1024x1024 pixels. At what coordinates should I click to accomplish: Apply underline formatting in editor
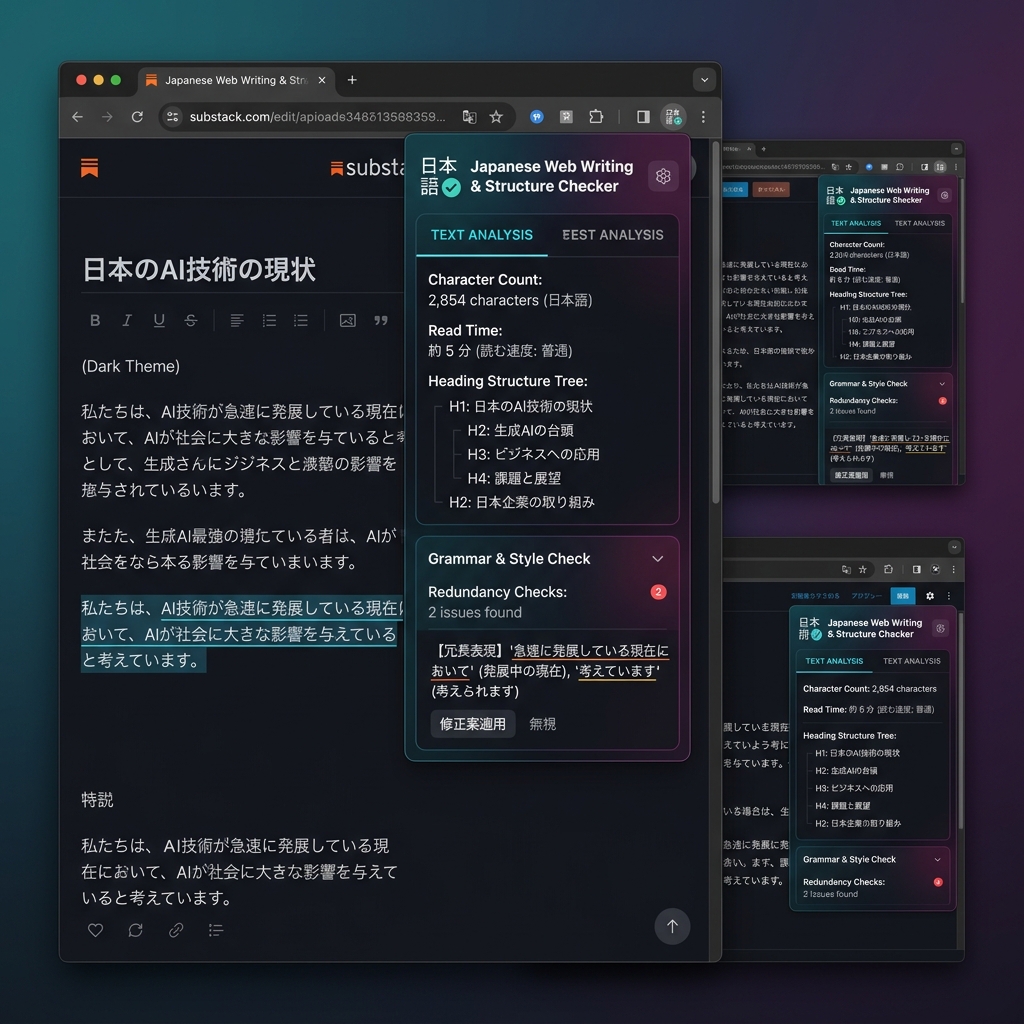pos(159,320)
